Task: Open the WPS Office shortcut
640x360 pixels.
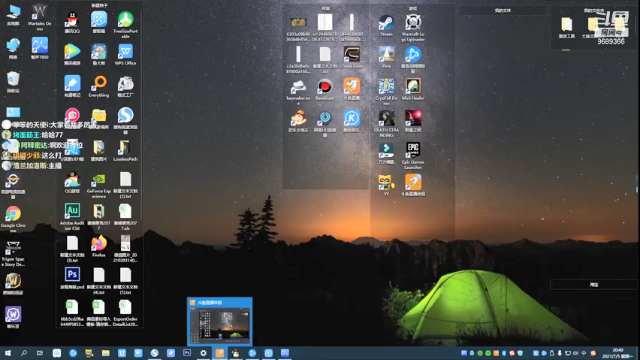Action: click(125, 55)
